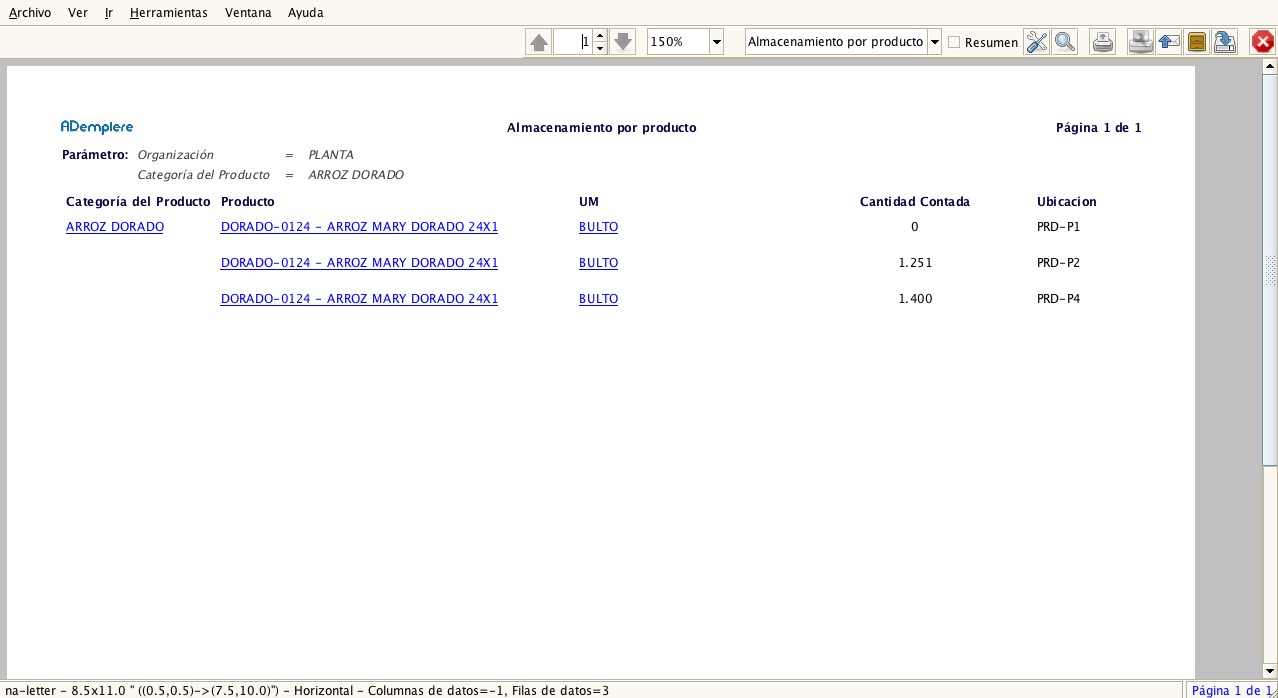
Task: Click the scrollbar down arrow
Action: pyautogui.click(x=1270, y=670)
